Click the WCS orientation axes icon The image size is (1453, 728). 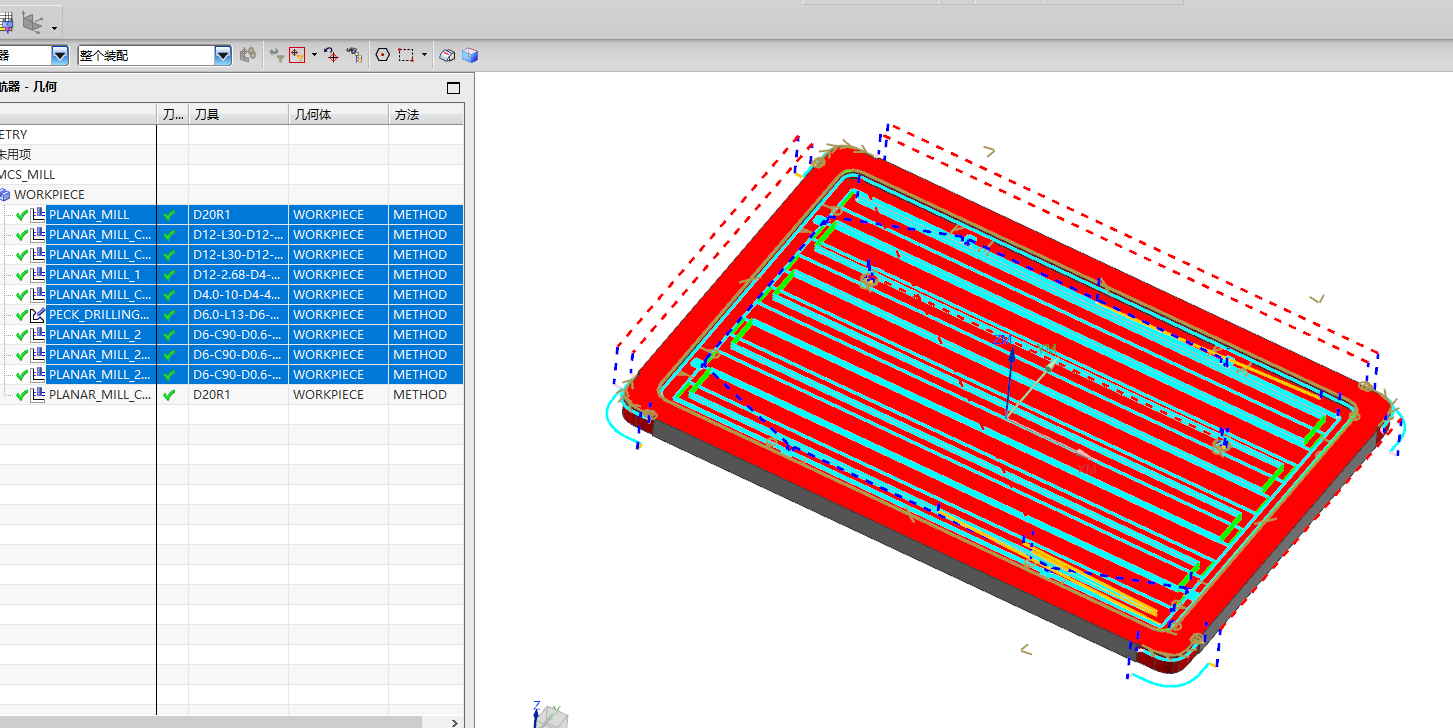[x=33, y=21]
